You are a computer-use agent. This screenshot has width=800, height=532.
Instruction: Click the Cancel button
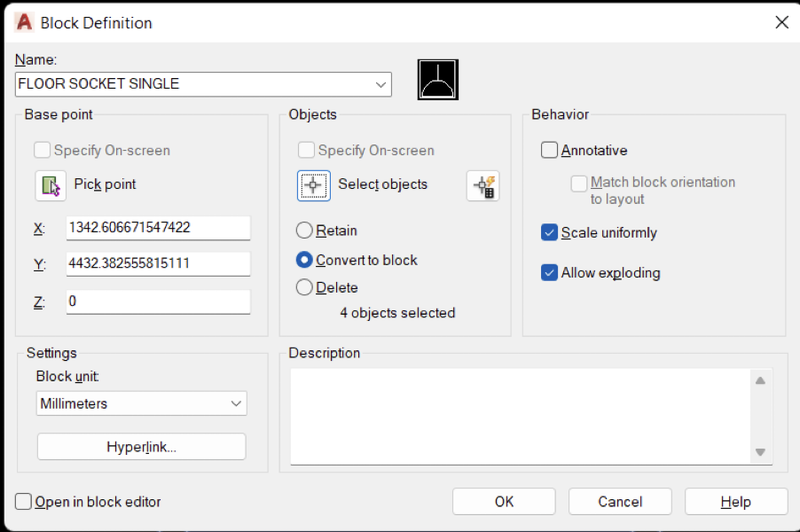(620, 501)
